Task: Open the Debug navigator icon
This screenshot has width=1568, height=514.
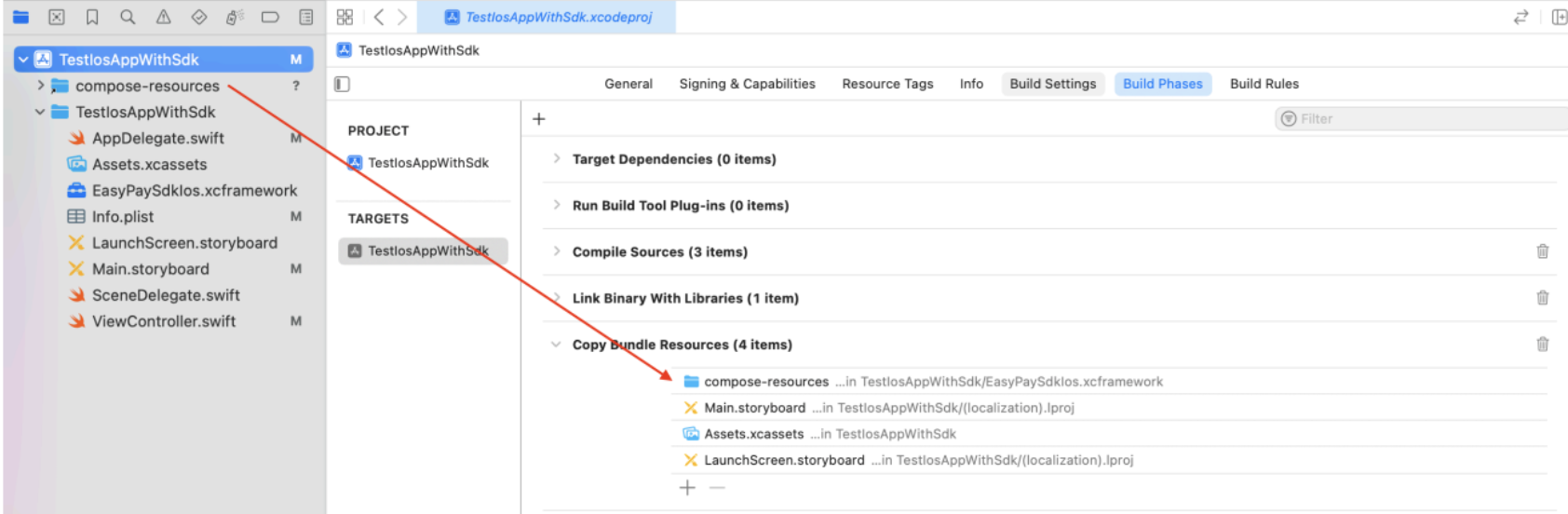Action: click(235, 17)
